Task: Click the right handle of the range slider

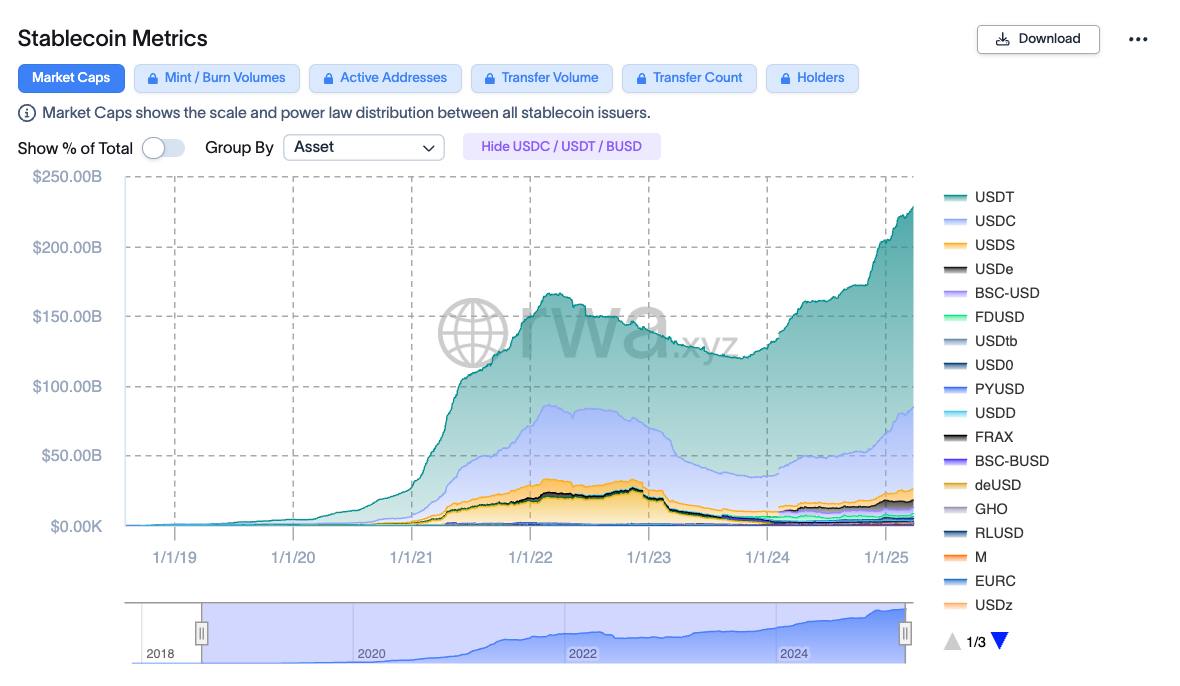Action: tap(905, 633)
